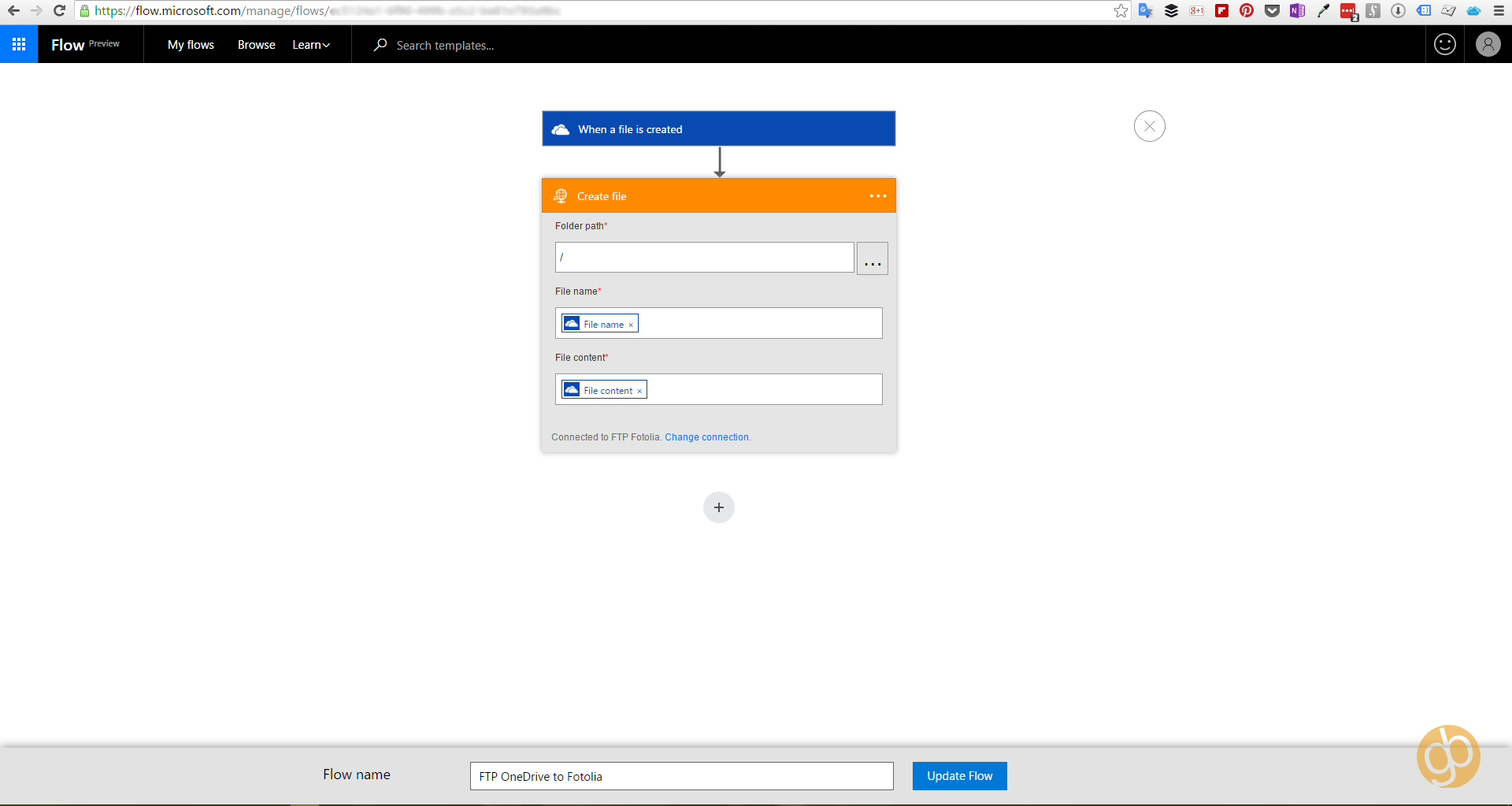Open Chrome hamburger menu
The image size is (1512, 806).
(x=1499, y=11)
